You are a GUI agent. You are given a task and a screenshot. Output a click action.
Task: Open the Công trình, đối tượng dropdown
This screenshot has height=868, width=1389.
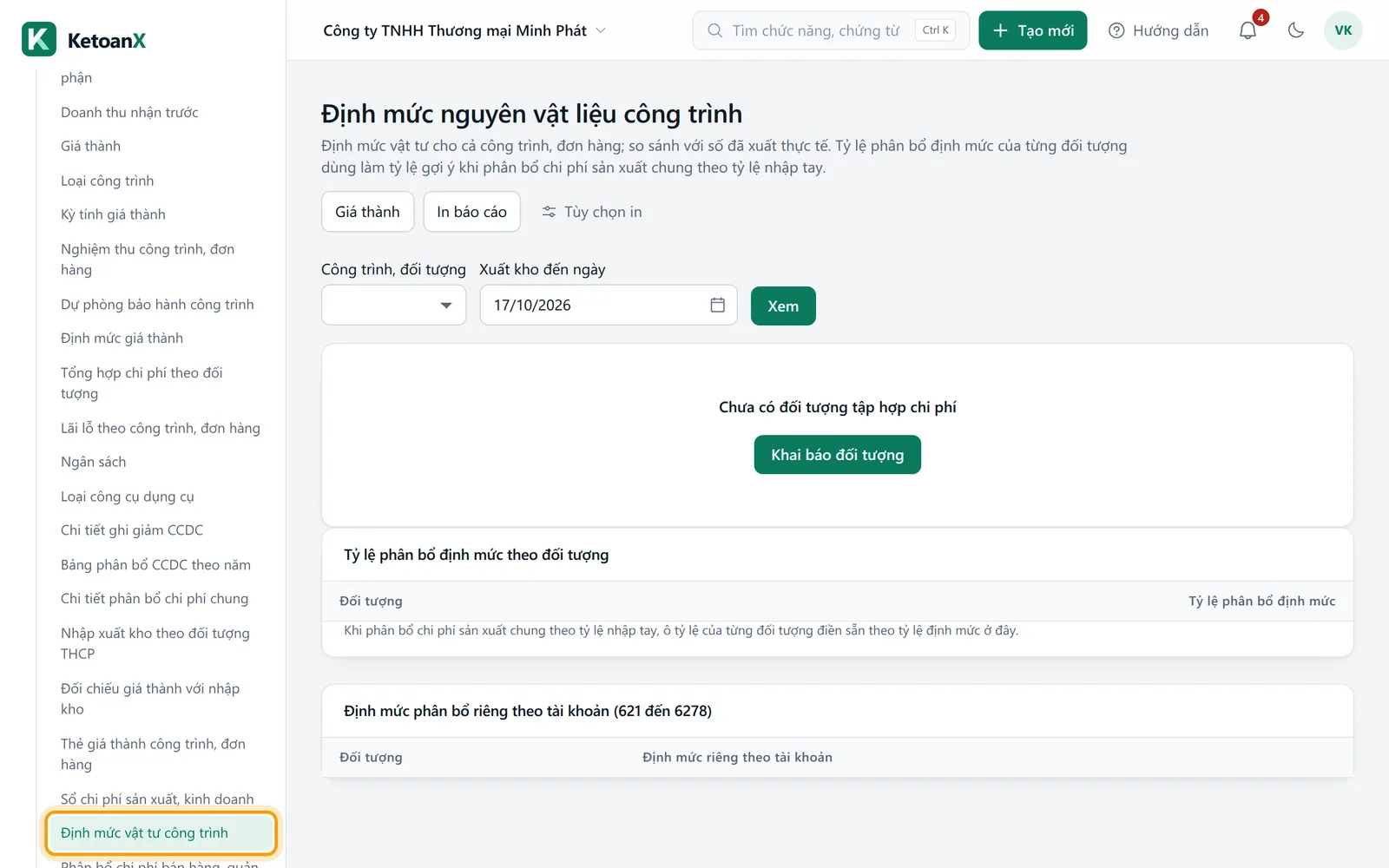click(x=394, y=305)
